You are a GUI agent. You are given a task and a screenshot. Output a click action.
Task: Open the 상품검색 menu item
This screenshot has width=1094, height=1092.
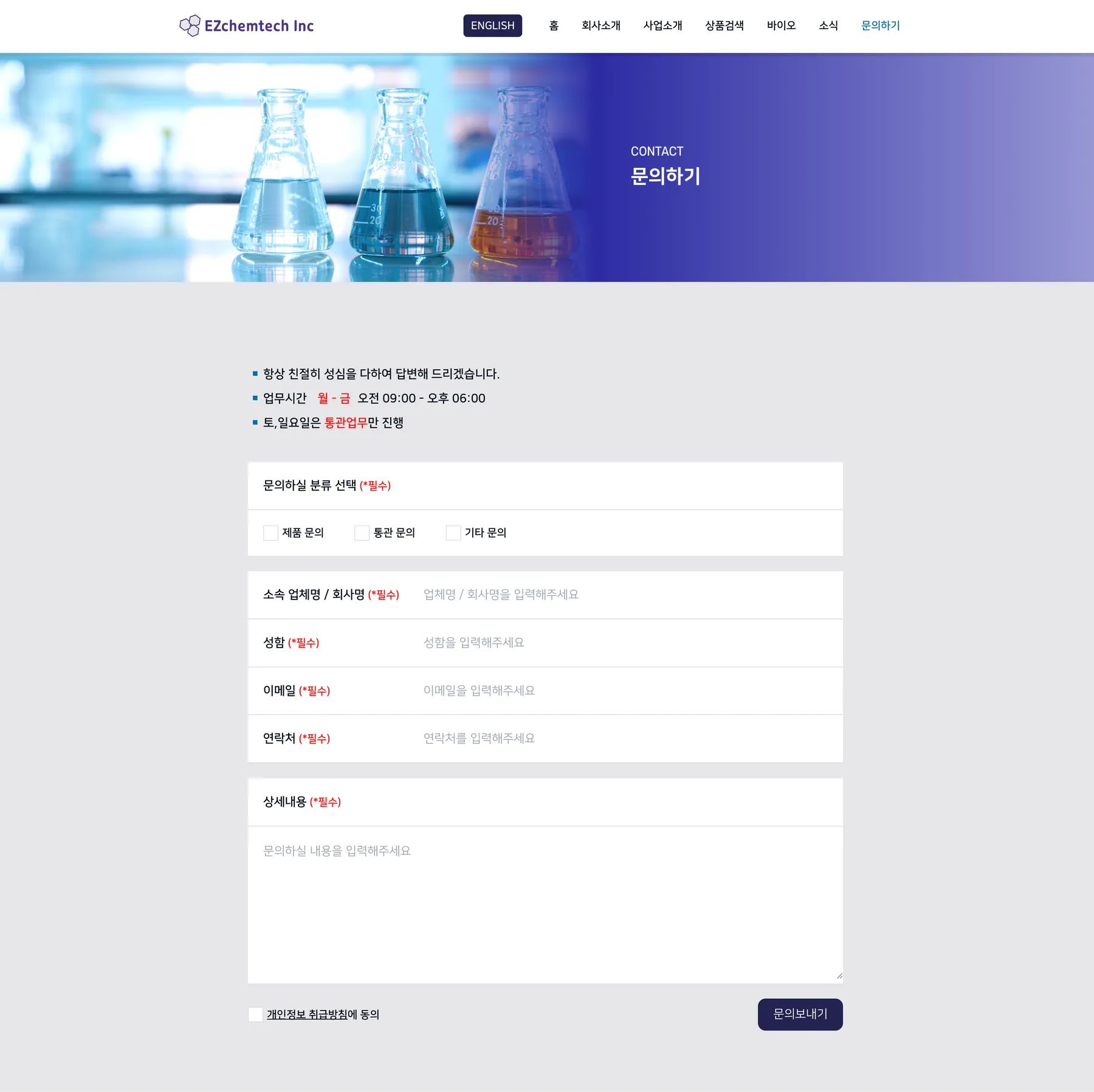(724, 26)
